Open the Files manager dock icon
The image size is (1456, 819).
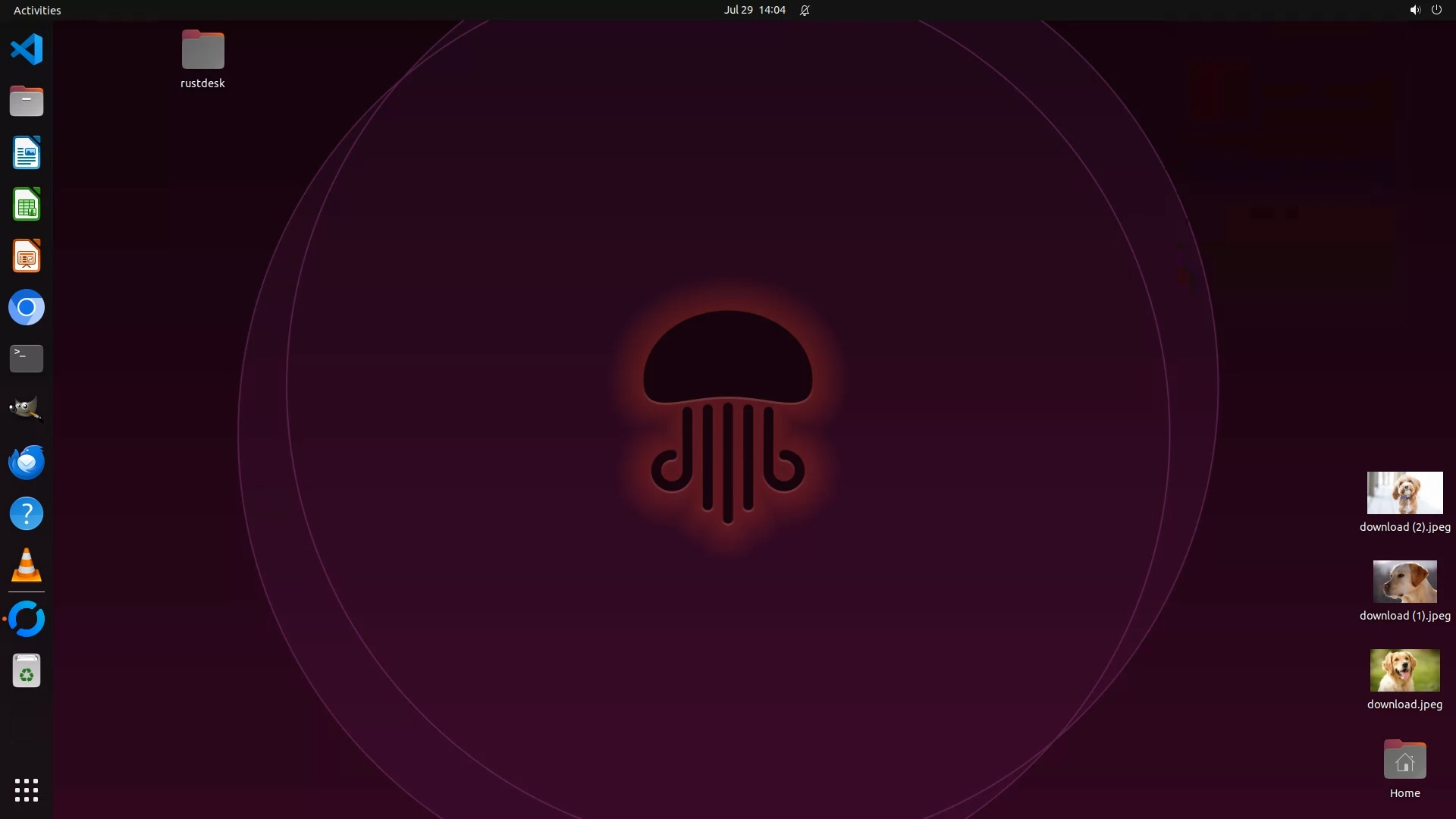pyautogui.click(x=27, y=102)
